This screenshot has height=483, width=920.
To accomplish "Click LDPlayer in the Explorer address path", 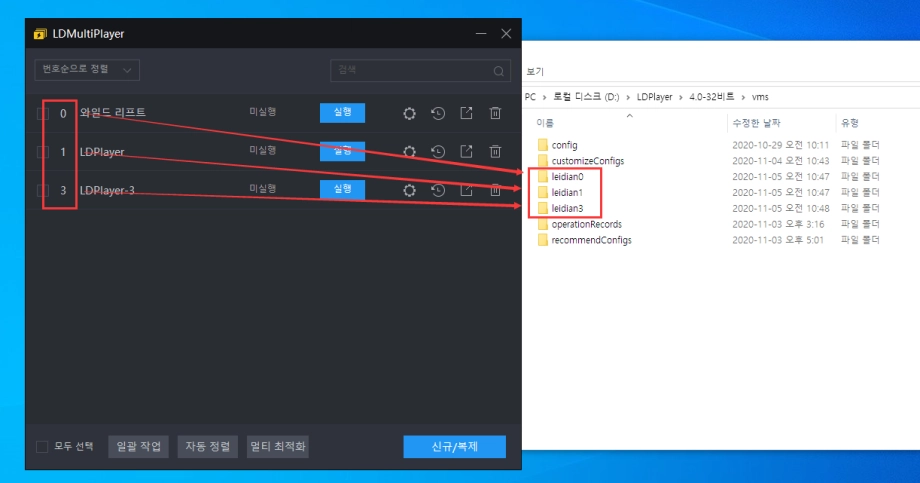I will (654, 97).
